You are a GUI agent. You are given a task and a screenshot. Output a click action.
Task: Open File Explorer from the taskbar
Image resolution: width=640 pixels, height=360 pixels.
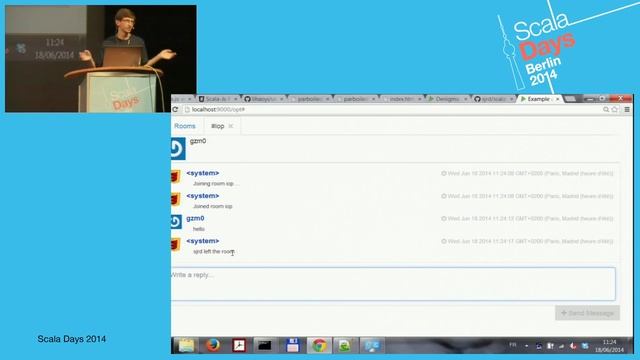pos(186,345)
